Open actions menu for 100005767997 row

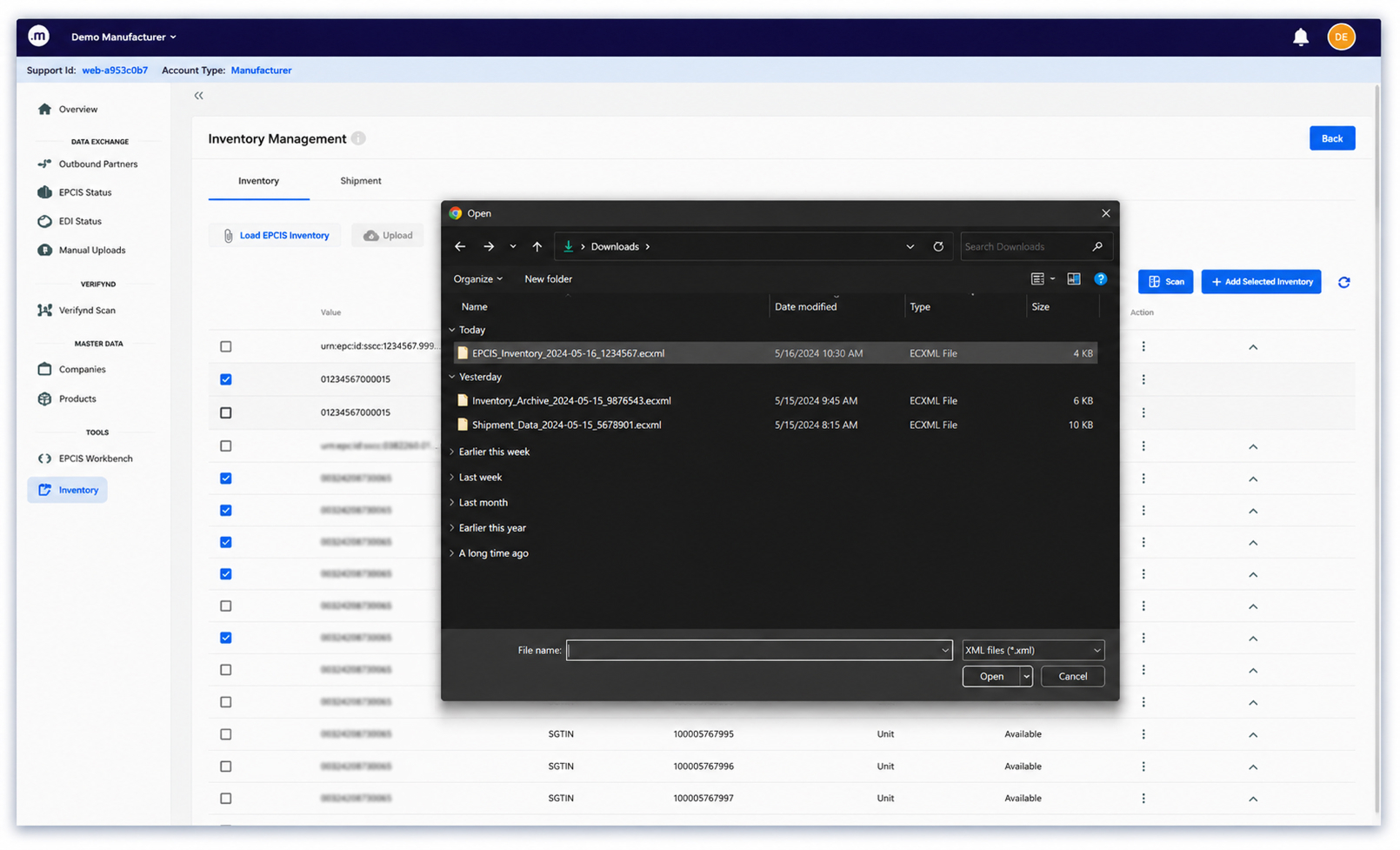[x=1143, y=798]
